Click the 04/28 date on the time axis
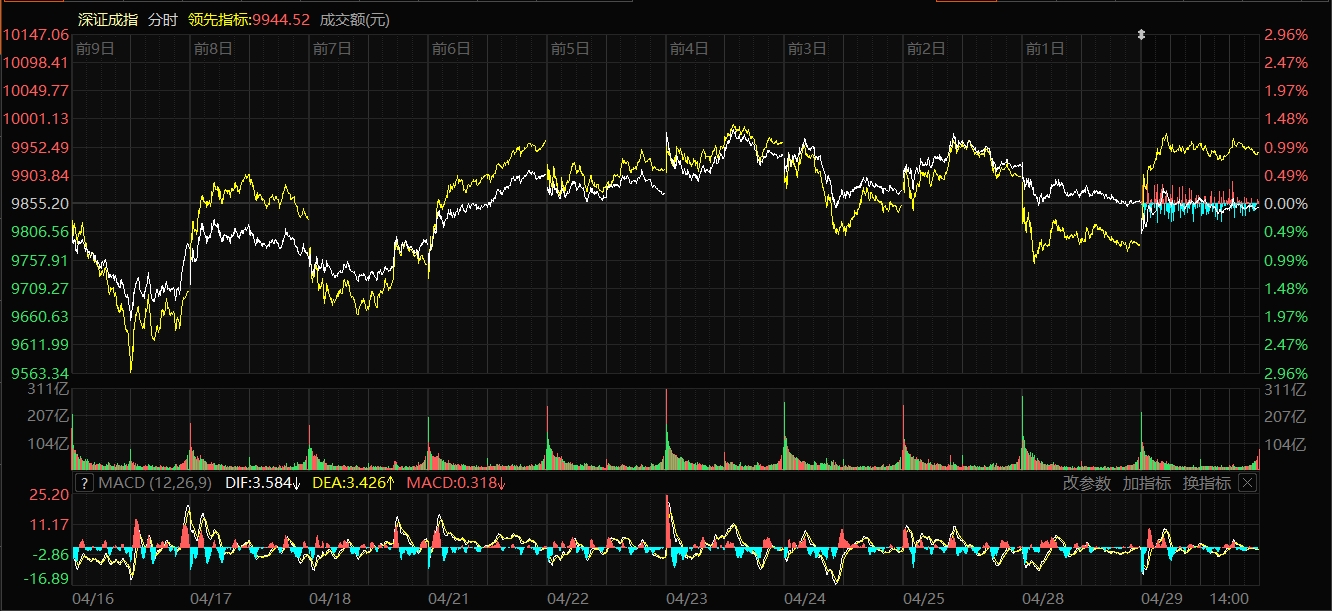This screenshot has height=611, width=1332. point(1043,598)
